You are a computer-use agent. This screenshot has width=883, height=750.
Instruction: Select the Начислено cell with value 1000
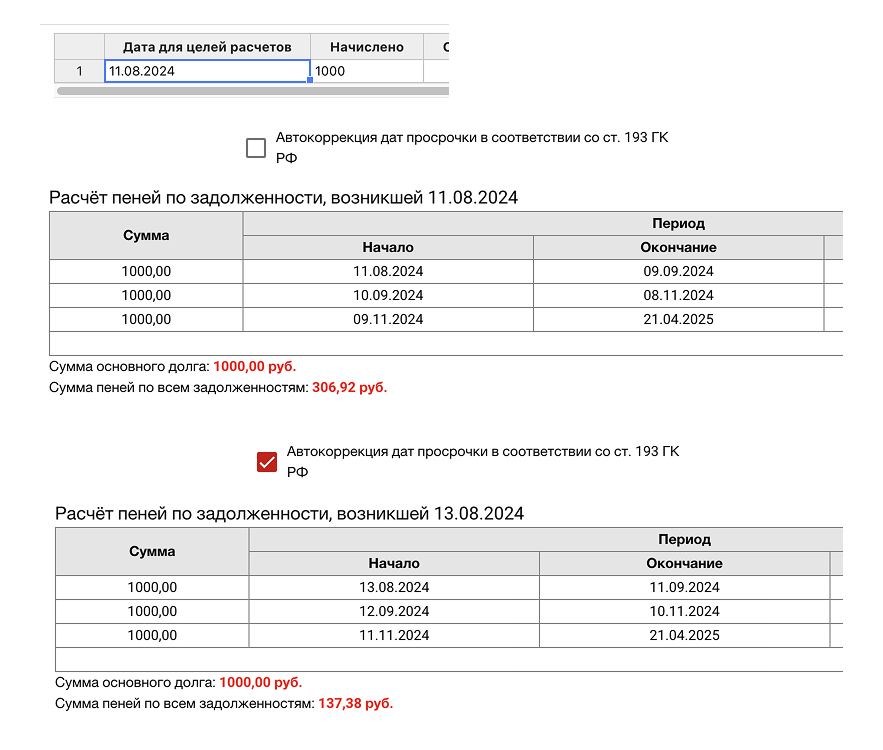tap(367, 71)
